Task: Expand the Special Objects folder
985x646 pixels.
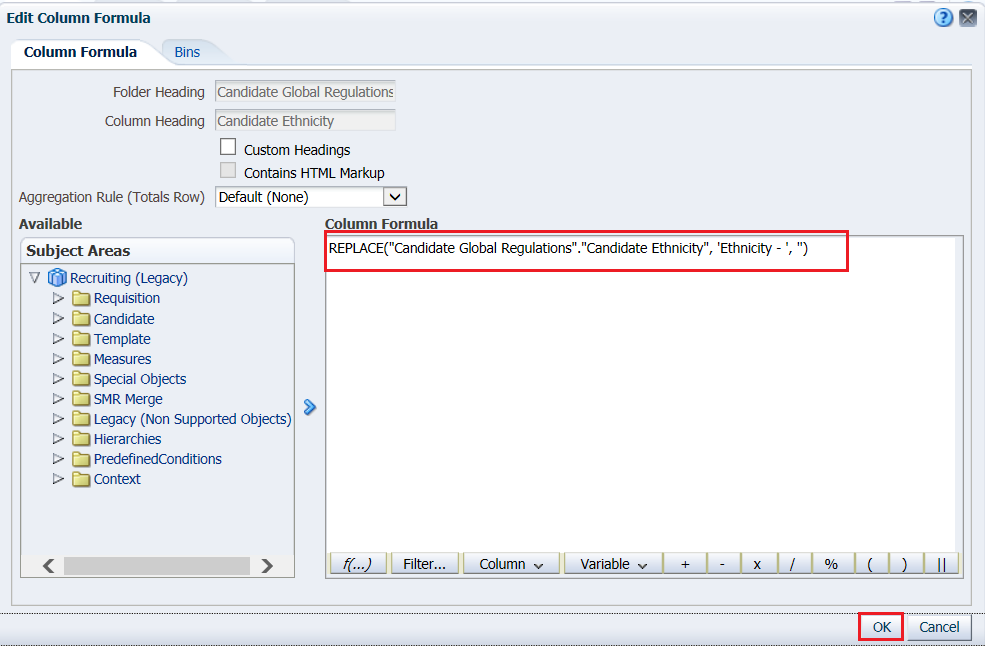Action: click(x=58, y=379)
